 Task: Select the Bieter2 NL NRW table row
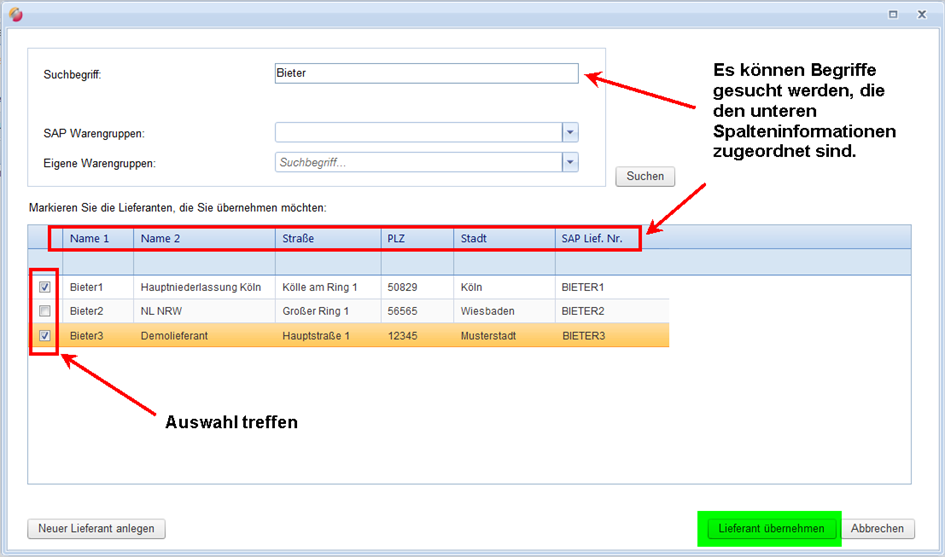click(x=300, y=311)
